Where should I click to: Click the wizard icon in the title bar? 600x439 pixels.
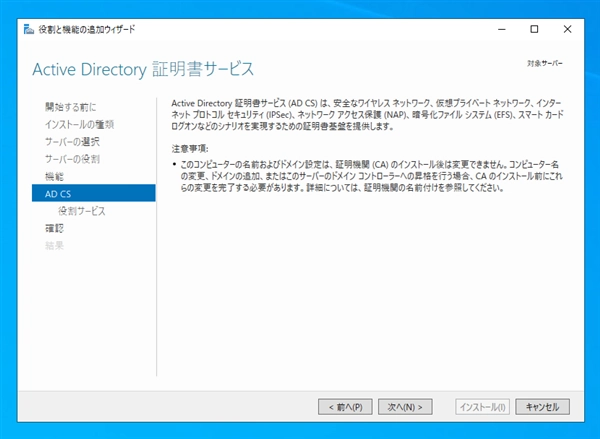coord(29,29)
